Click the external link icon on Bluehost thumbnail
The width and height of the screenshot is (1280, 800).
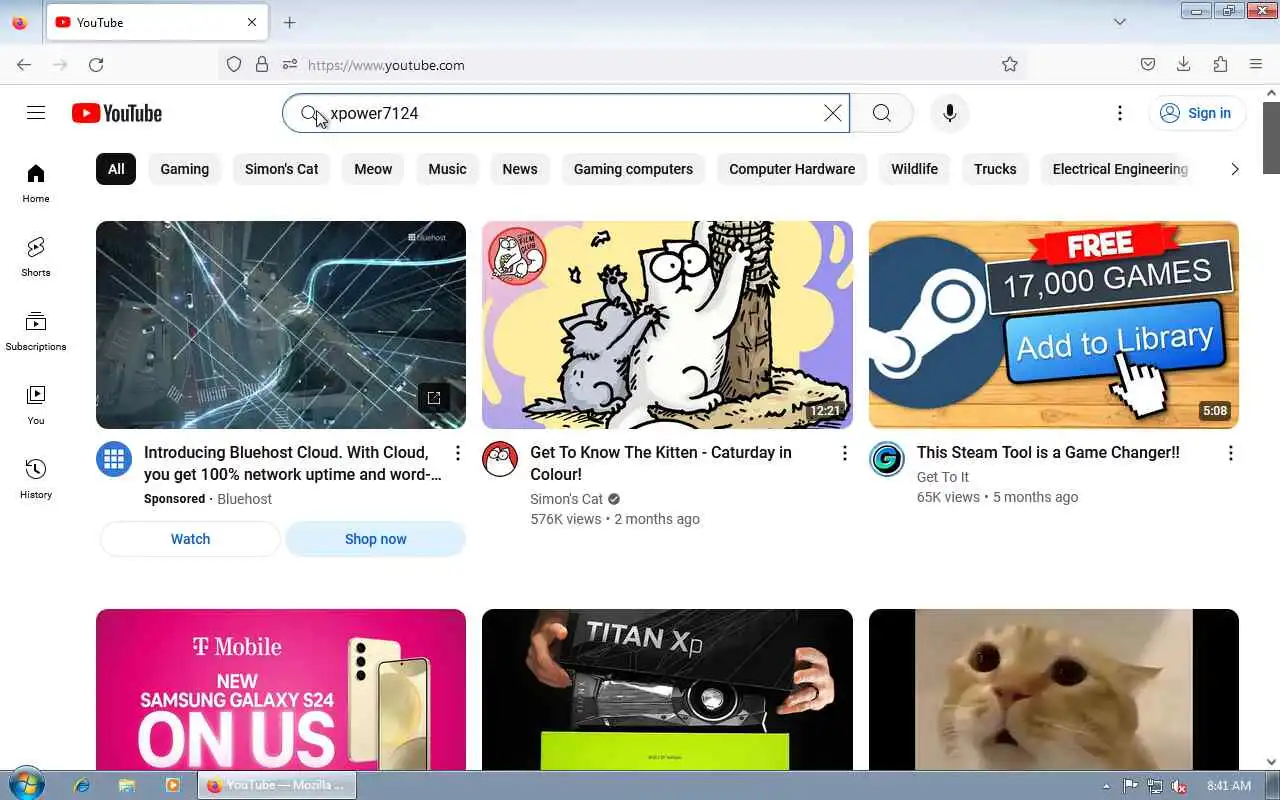(x=434, y=397)
